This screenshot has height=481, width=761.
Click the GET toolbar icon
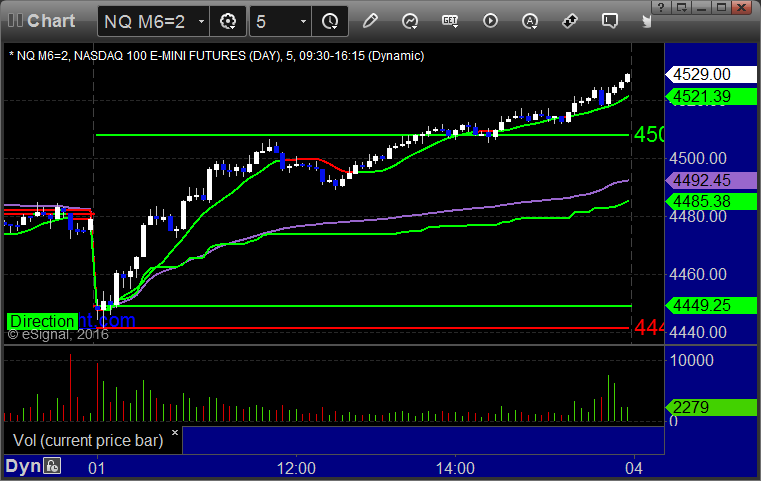click(x=450, y=21)
